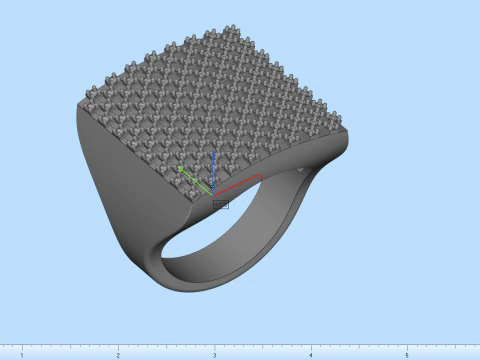The width and height of the screenshot is (480, 360).
Task: Click ruler mark labeled 5
Action: point(407,355)
